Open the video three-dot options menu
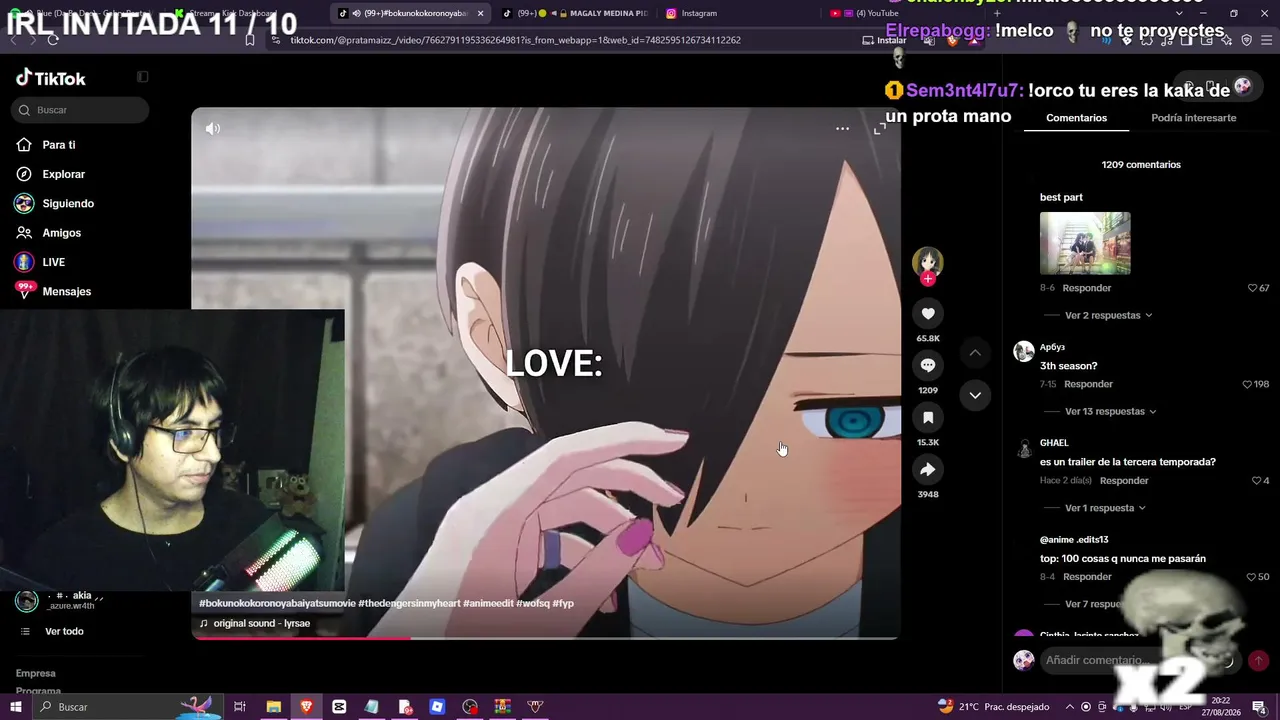The image size is (1280, 720). [x=842, y=128]
